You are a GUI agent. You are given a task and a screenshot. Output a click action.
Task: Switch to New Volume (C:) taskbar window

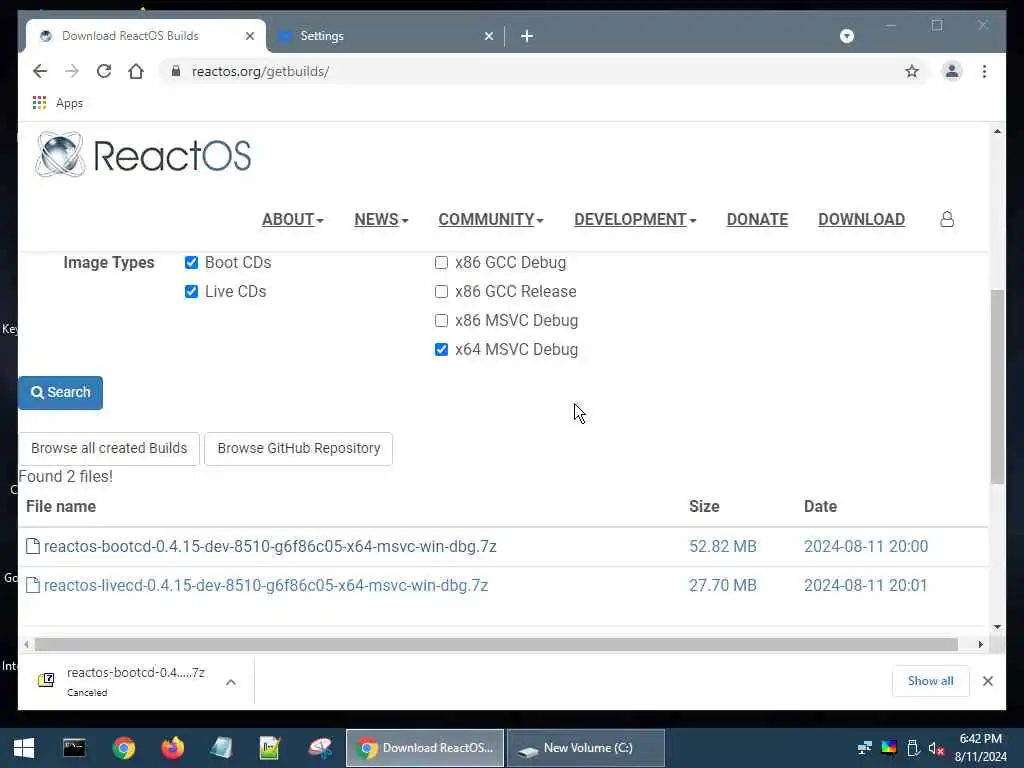pos(586,748)
